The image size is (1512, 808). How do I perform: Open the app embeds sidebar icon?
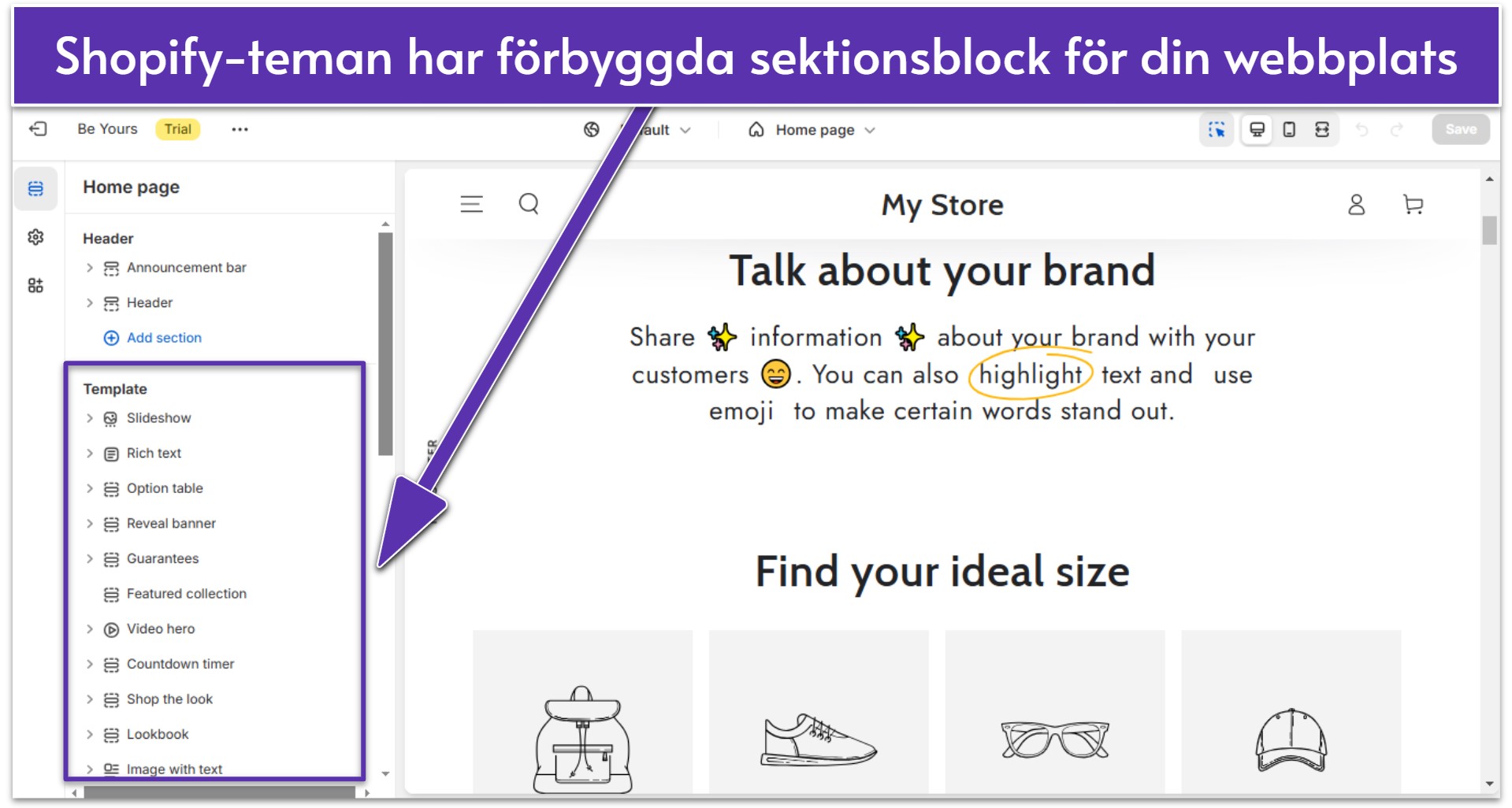point(35,285)
